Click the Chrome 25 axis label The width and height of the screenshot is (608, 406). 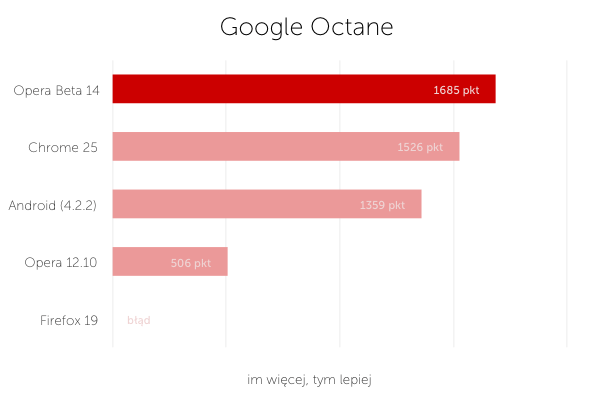point(63,147)
